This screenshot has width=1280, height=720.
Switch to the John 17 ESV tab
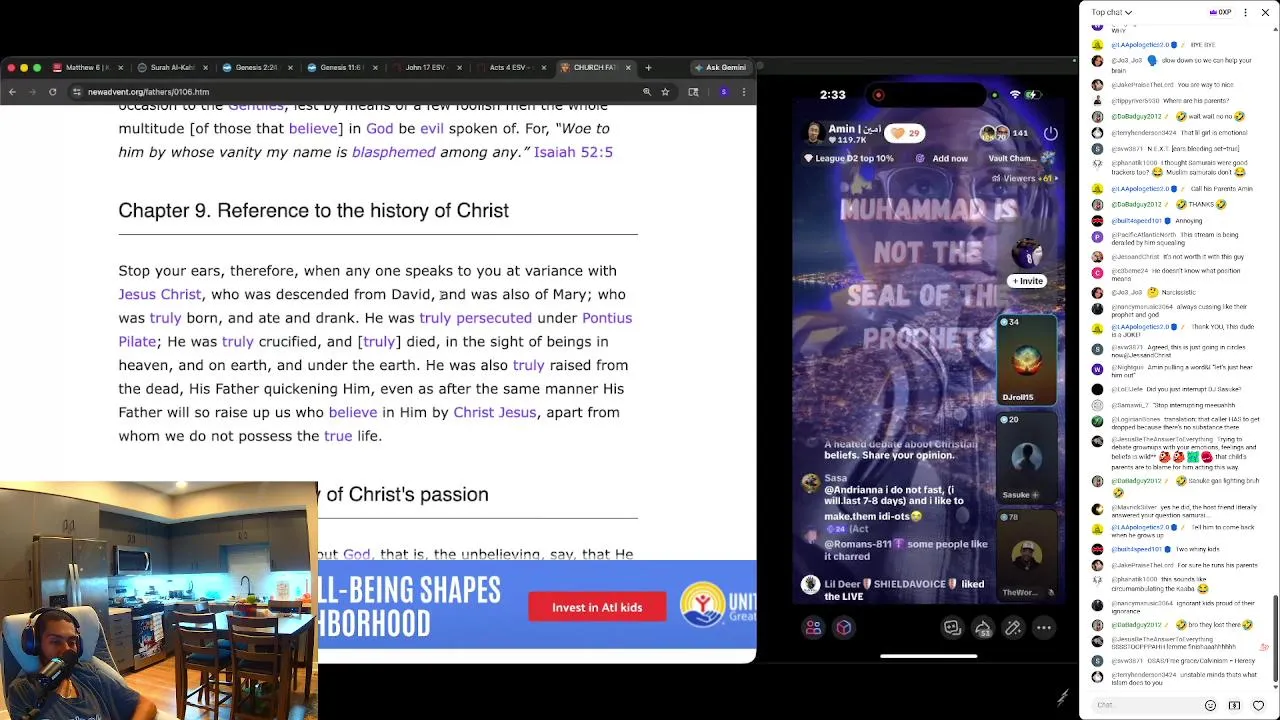(425, 68)
